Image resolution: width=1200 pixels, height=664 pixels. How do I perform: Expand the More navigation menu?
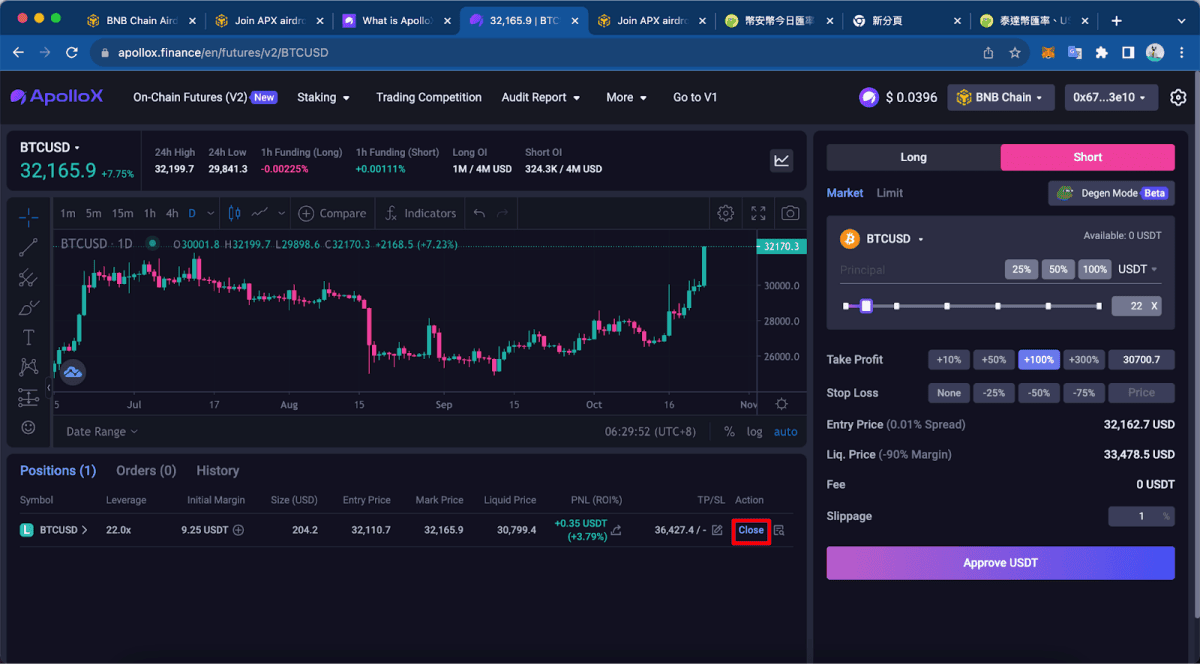[626, 97]
